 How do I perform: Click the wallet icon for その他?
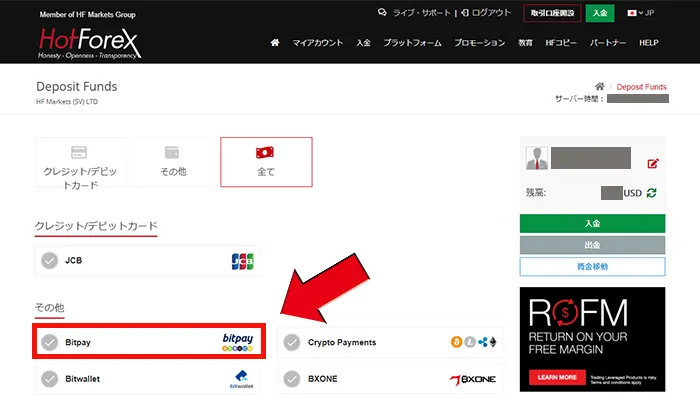[172, 152]
